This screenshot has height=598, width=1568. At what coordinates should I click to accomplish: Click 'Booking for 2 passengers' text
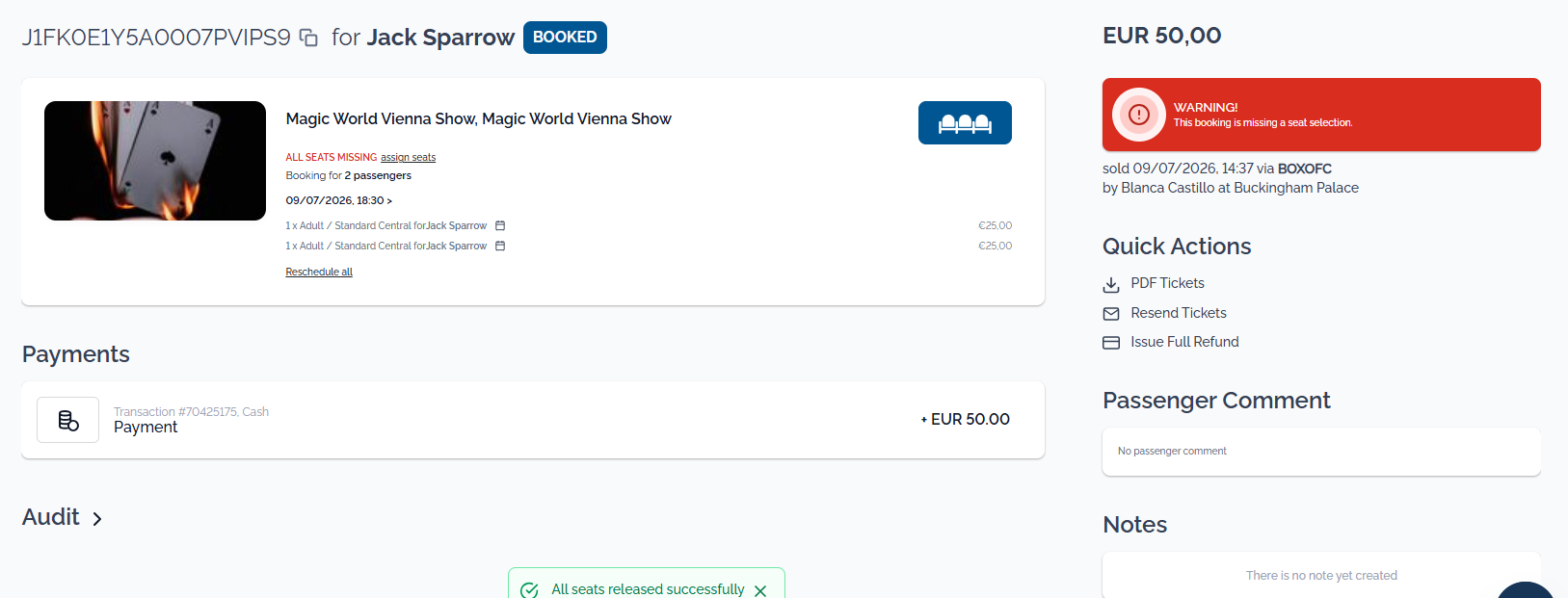[348, 175]
